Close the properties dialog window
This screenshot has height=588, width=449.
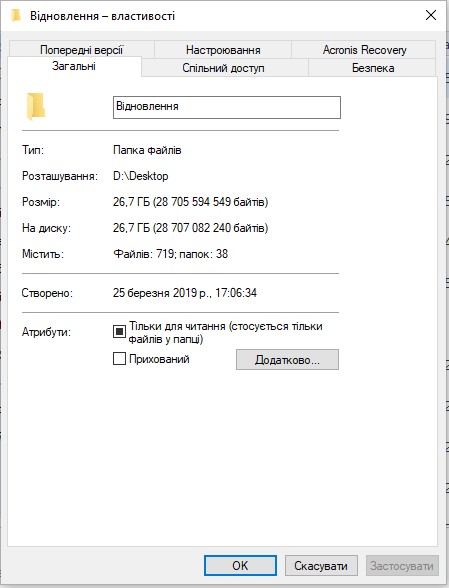pos(431,15)
